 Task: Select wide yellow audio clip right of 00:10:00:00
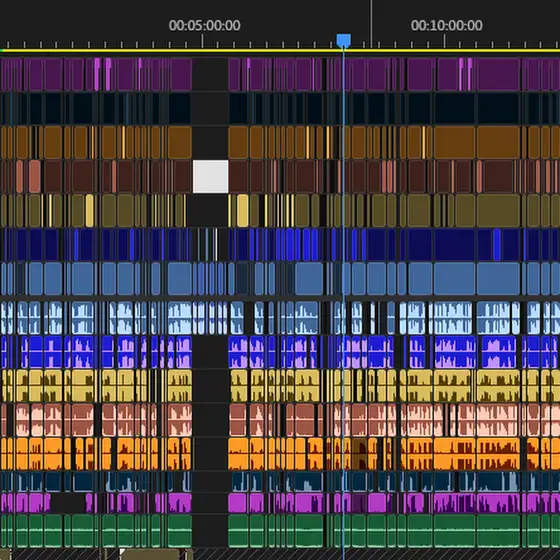[x=454, y=385]
